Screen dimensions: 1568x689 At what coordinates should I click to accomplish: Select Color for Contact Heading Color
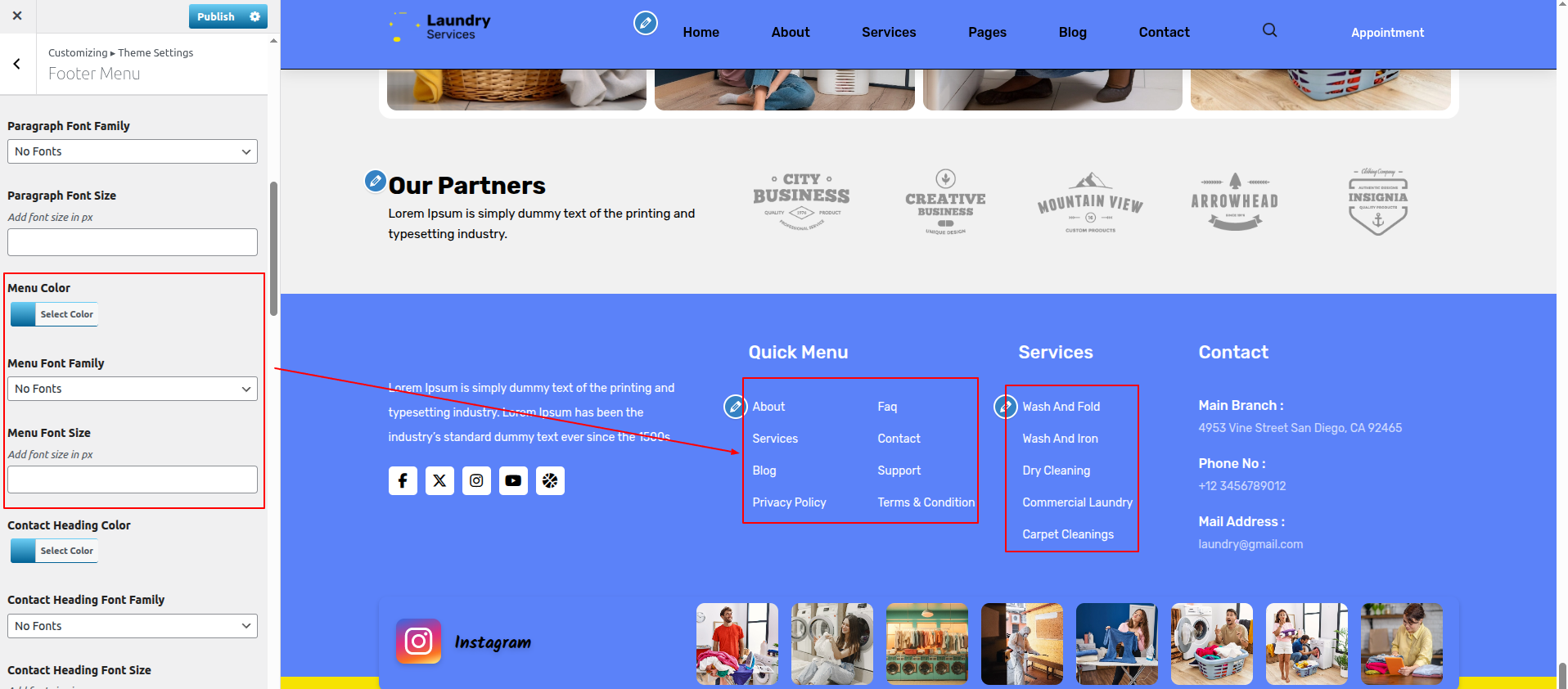[54, 551]
